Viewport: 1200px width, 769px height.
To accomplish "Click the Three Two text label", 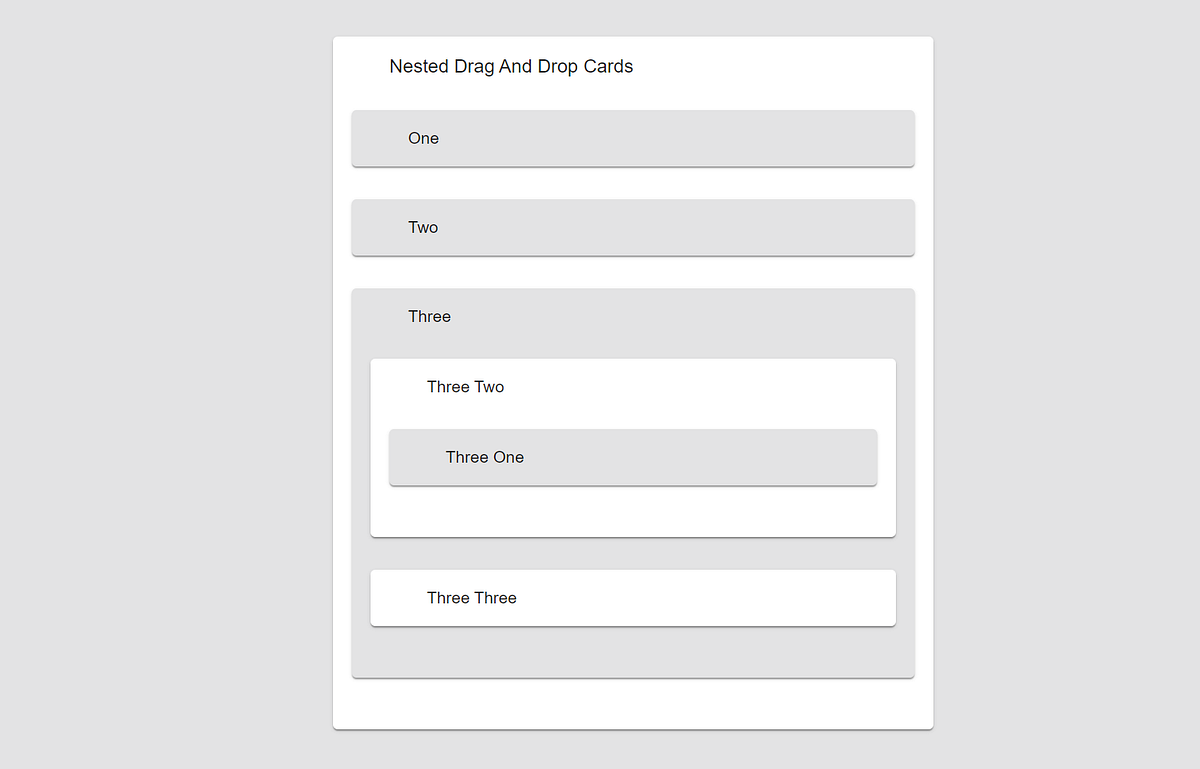I will pyautogui.click(x=465, y=387).
